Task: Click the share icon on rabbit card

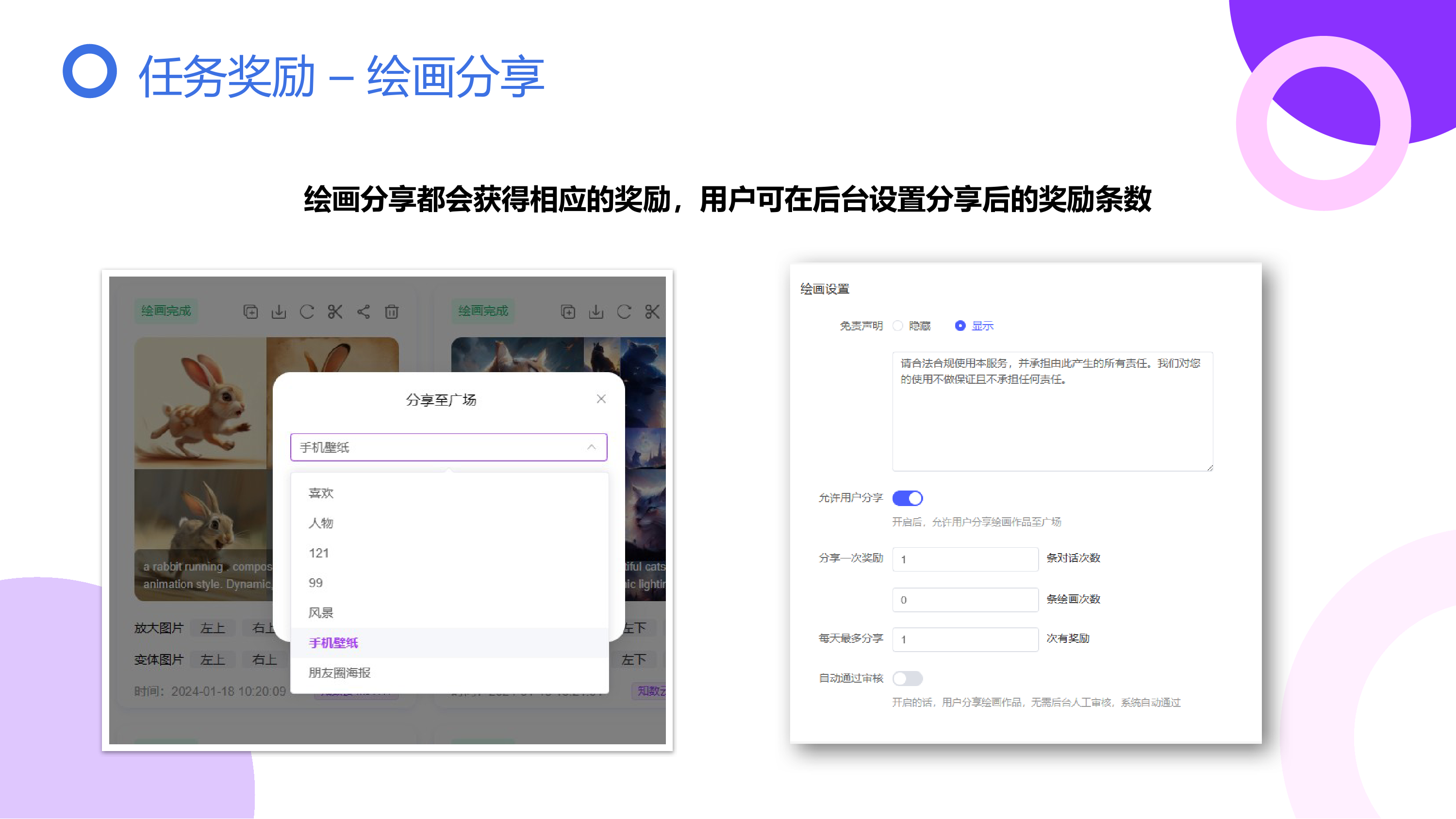Action: click(364, 311)
